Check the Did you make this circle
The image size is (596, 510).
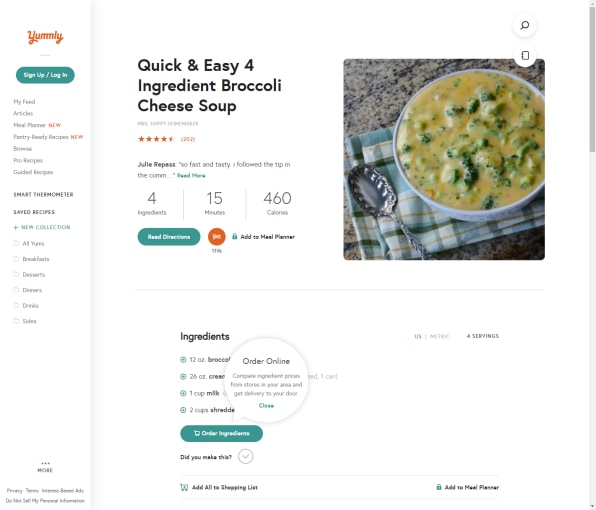pos(246,456)
